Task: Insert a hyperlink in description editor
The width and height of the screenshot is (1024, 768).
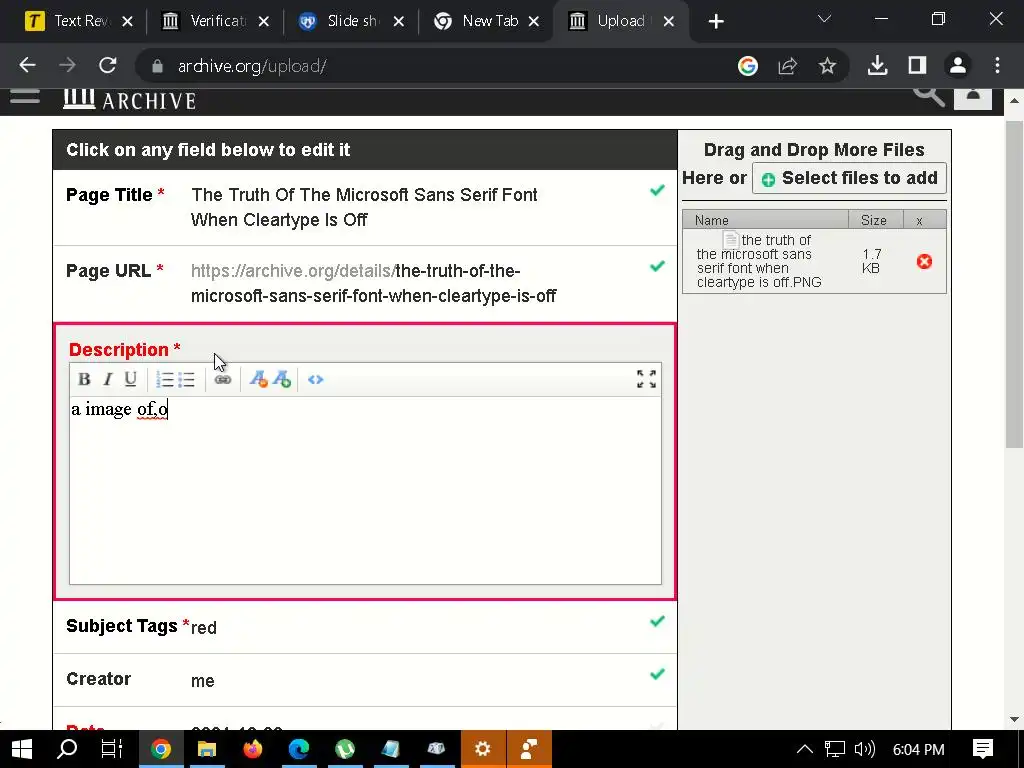Action: click(x=223, y=379)
